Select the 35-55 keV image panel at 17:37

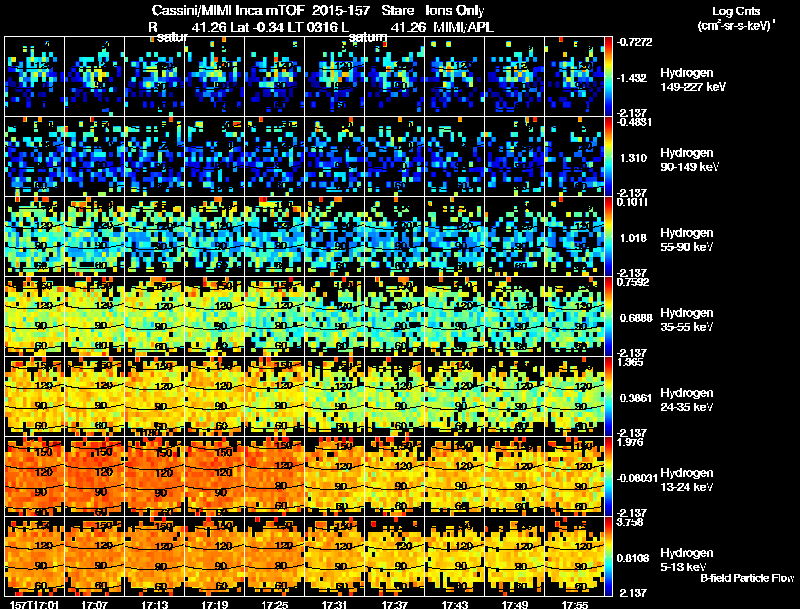[x=394, y=316]
